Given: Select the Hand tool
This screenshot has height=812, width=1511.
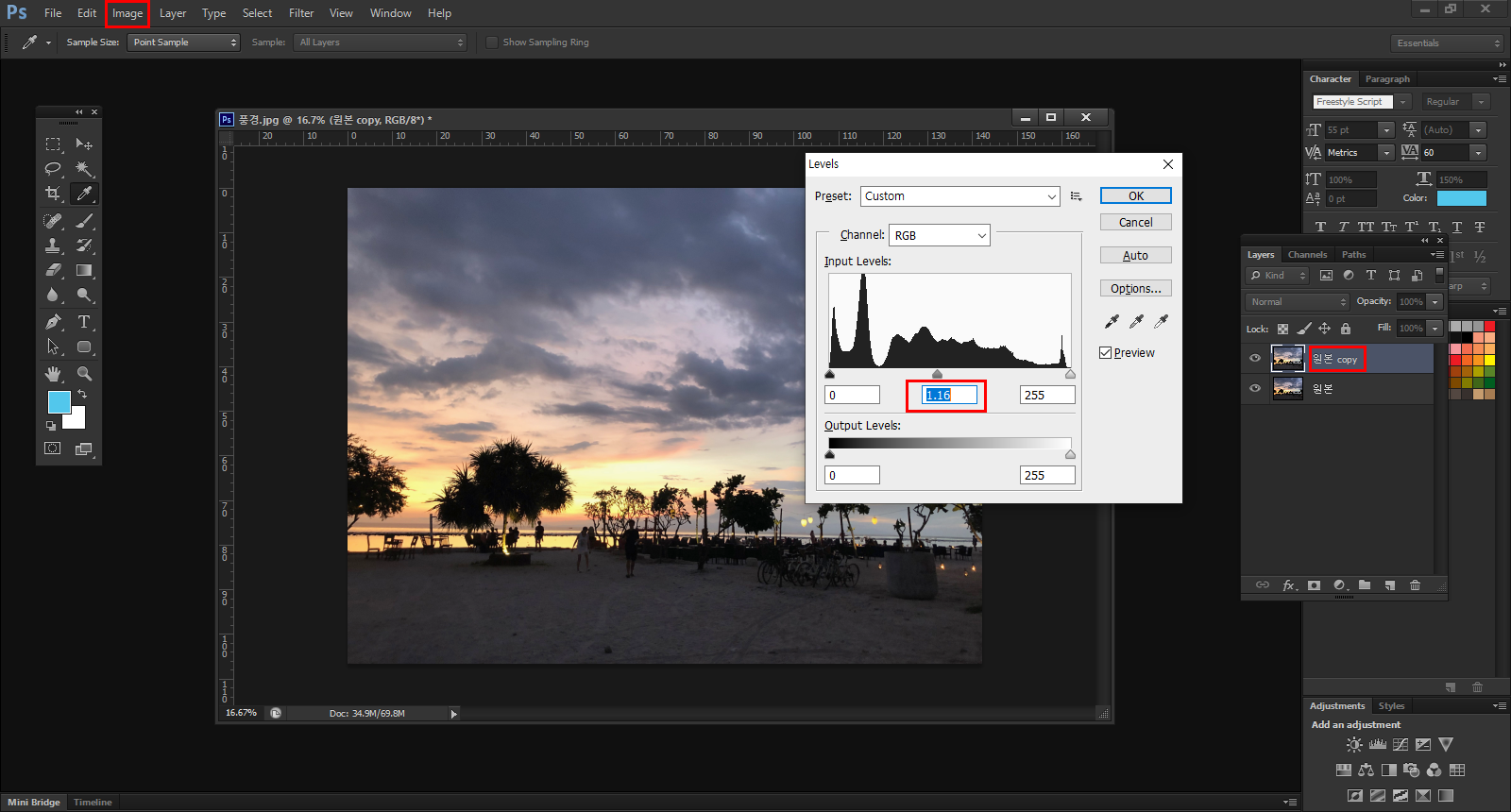Looking at the screenshot, I should (x=53, y=374).
